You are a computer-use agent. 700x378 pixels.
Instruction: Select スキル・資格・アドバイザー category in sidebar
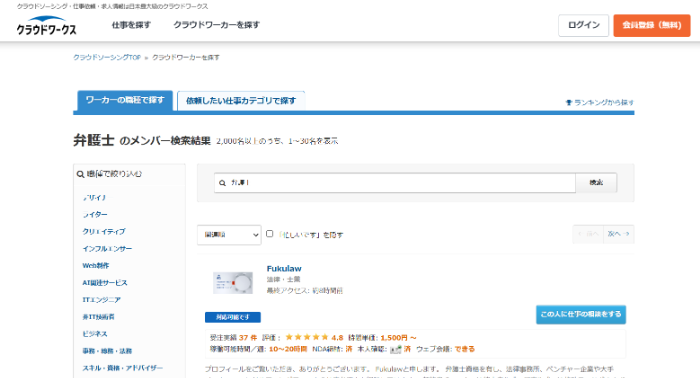[123, 368]
